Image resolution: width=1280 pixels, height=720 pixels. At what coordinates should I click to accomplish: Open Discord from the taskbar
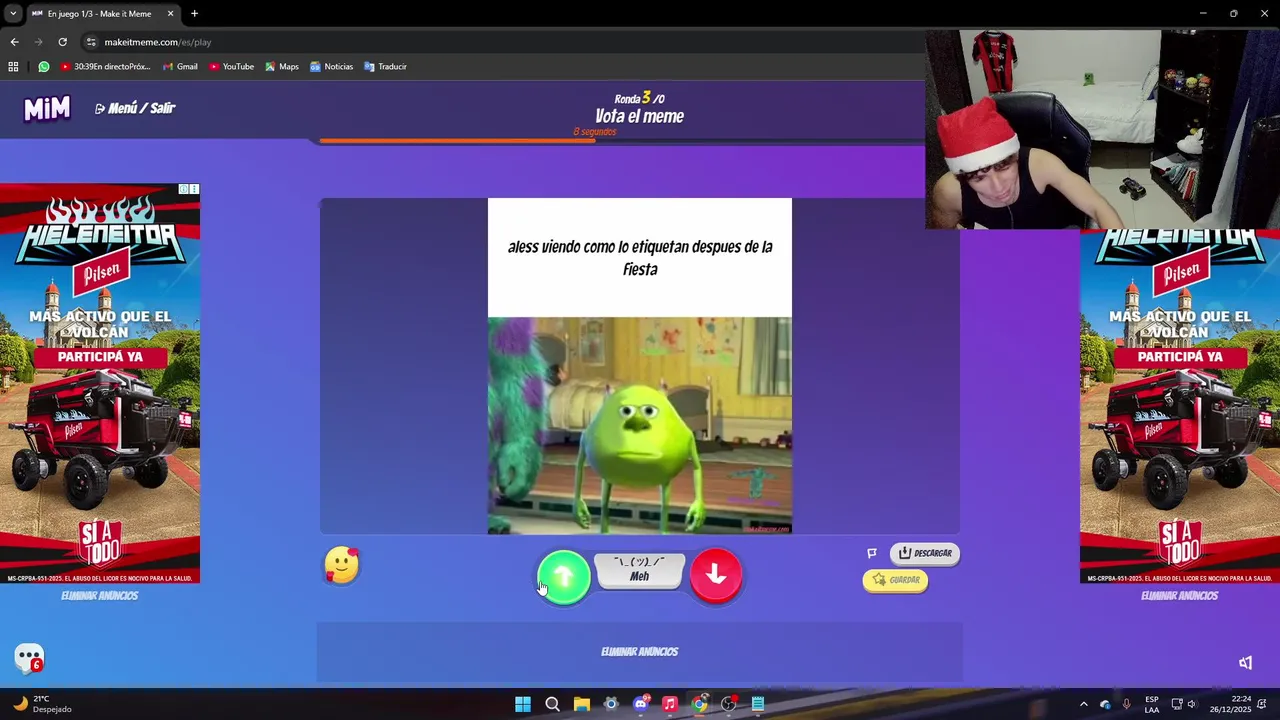pyautogui.click(x=641, y=704)
